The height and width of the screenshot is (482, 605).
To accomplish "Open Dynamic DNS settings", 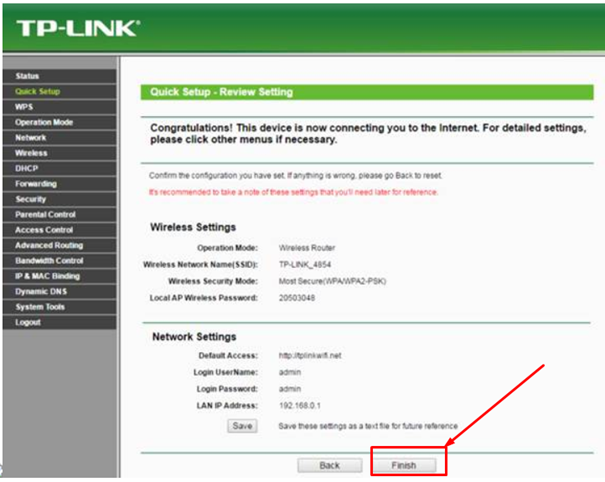I will tap(59, 292).
